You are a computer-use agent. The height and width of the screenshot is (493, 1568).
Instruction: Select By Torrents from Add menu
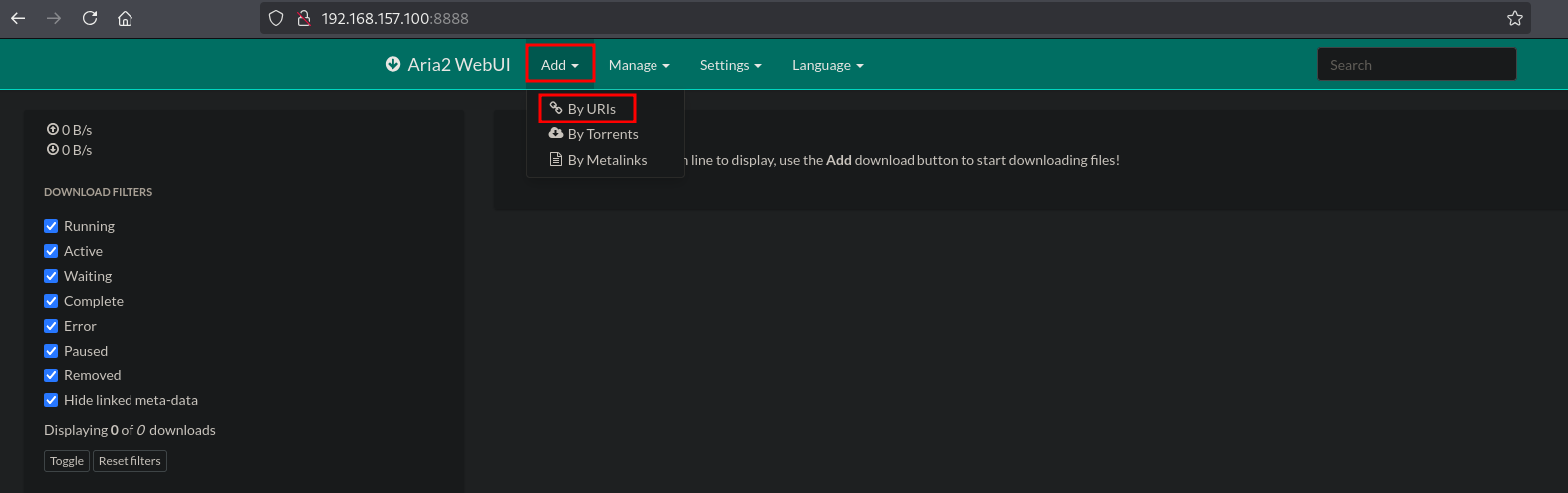[603, 134]
